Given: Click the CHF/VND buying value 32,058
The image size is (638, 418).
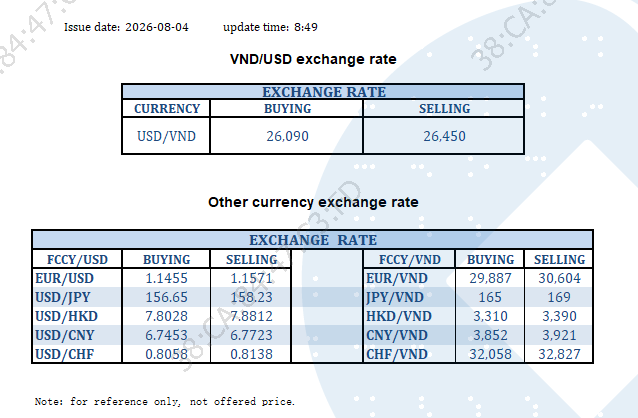Looking at the screenshot, I should click(x=490, y=355).
